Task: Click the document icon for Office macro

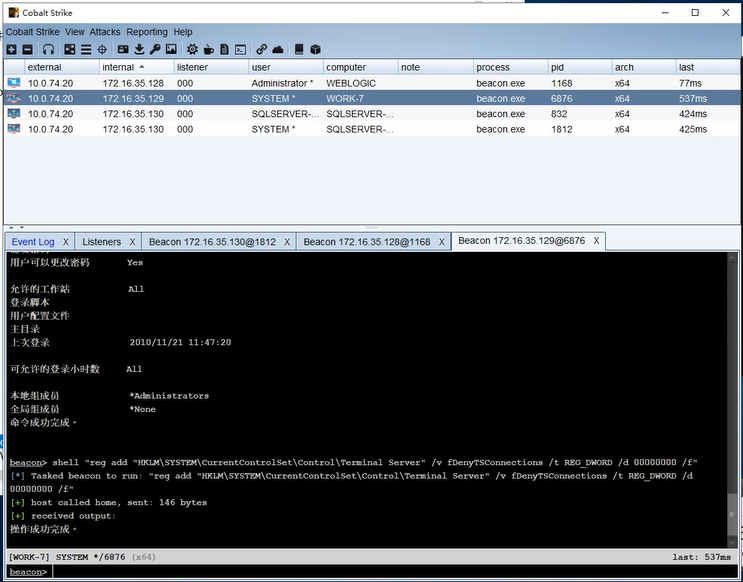Action: tap(225, 49)
